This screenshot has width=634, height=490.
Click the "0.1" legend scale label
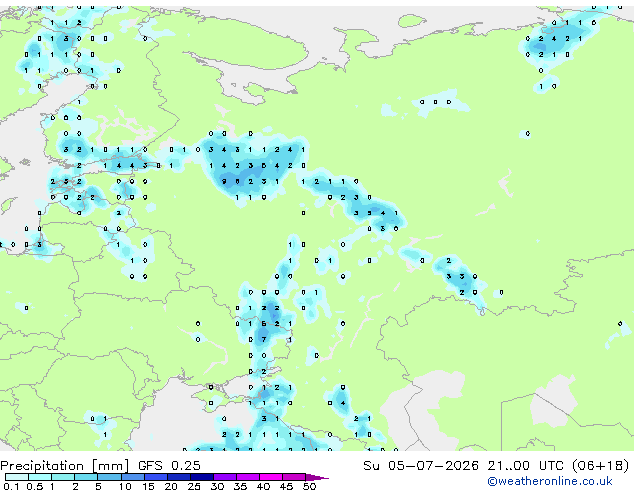[x=11, y=486]
